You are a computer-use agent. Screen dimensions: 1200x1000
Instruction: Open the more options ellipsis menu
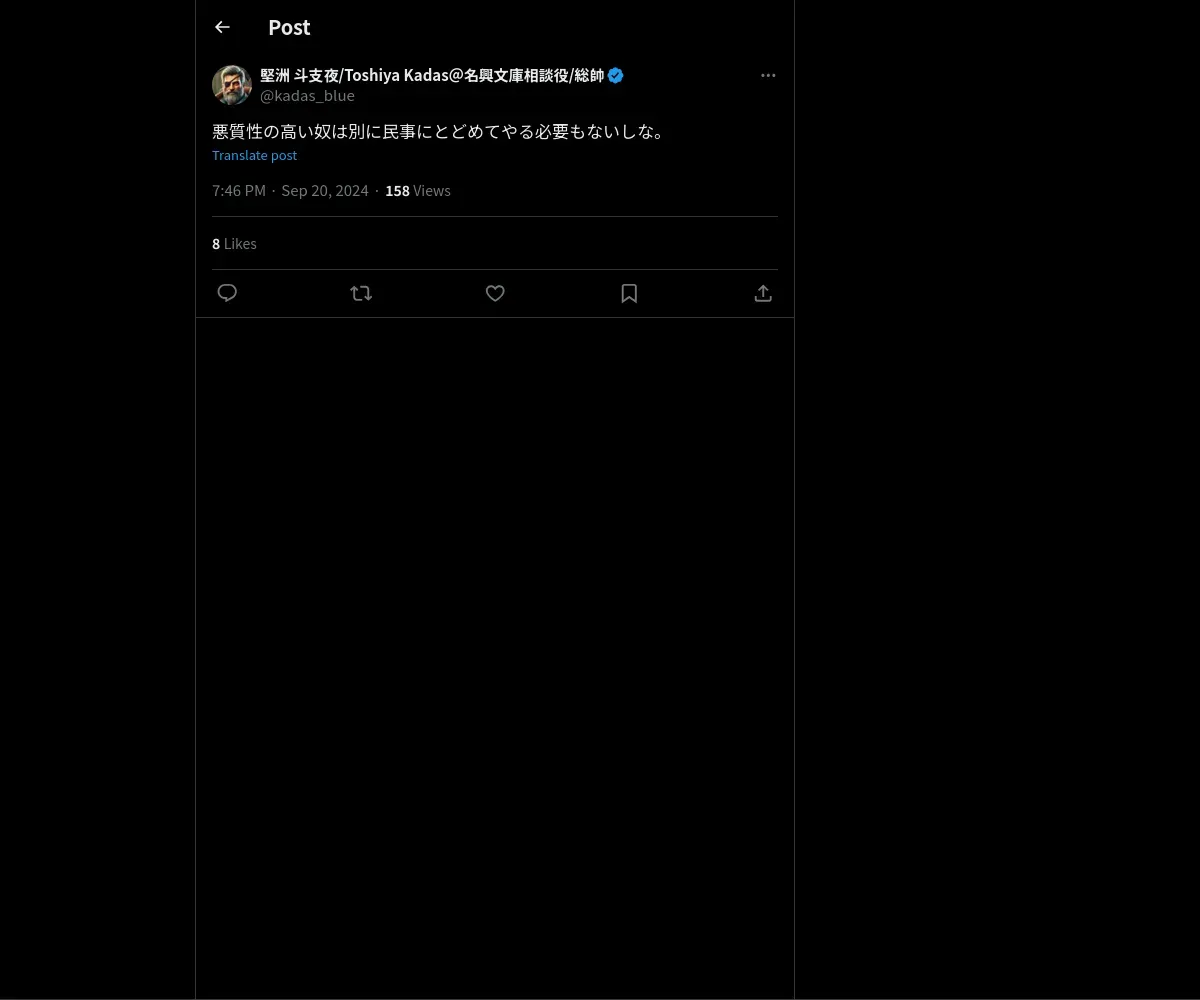pos(768,75)
